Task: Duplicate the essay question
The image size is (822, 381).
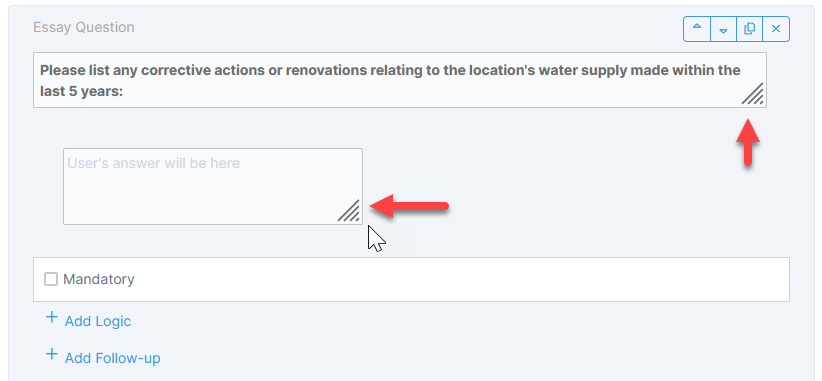Action: [x=750, y=29]
